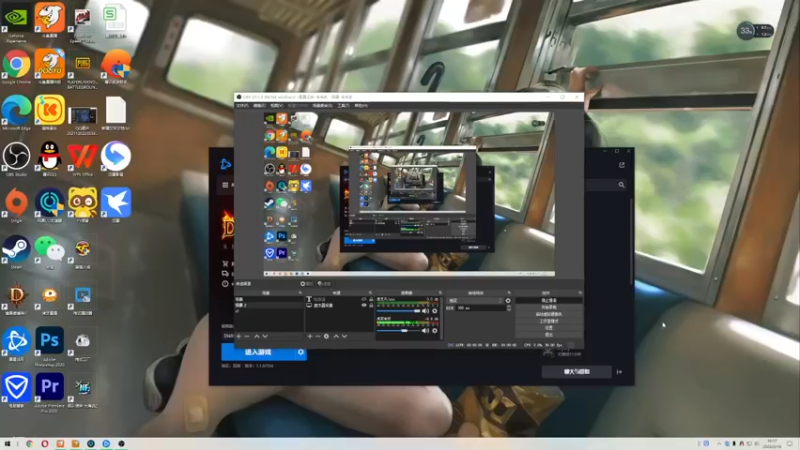The image size is (800, 450).
Task: Add a new scene with the plus icon
Action: 239,336
